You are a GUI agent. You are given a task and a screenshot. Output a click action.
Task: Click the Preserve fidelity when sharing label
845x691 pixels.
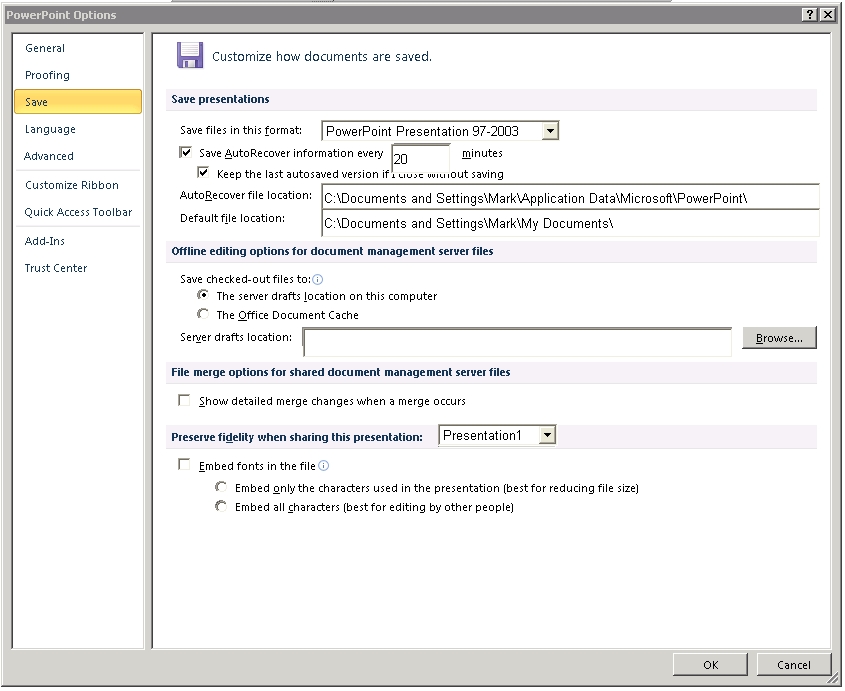[297, 437]
